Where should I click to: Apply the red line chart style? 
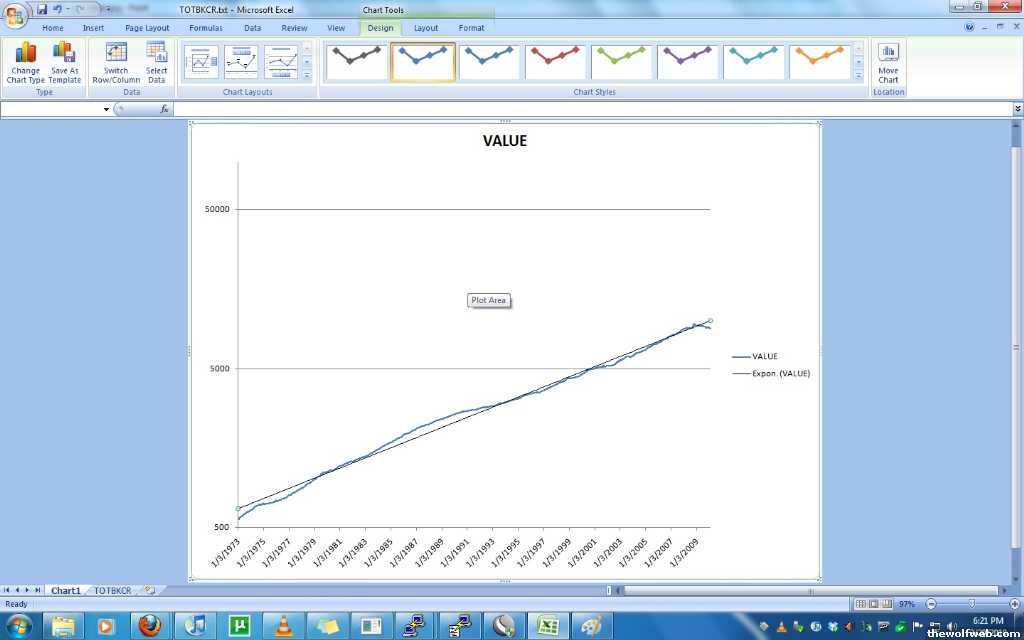(555, 62)
